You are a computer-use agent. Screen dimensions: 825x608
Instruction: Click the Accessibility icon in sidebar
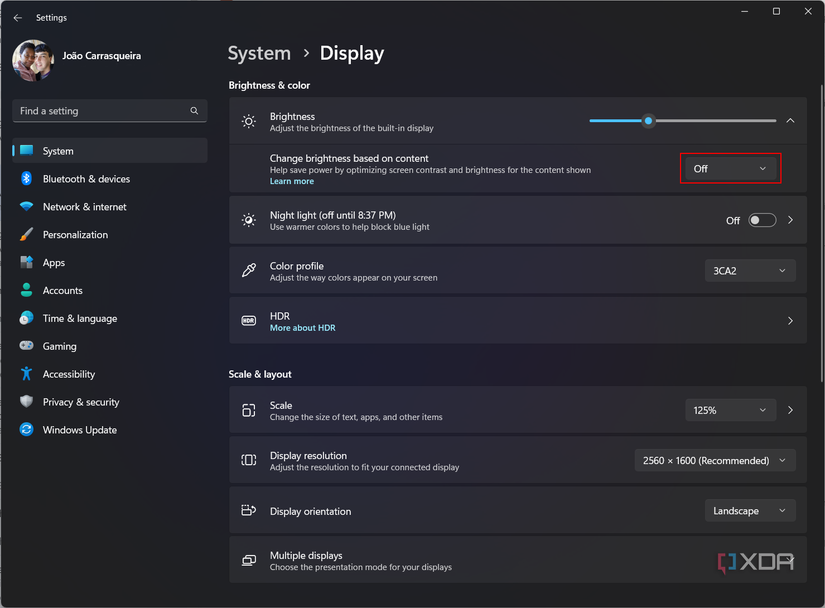pos(26,374)
